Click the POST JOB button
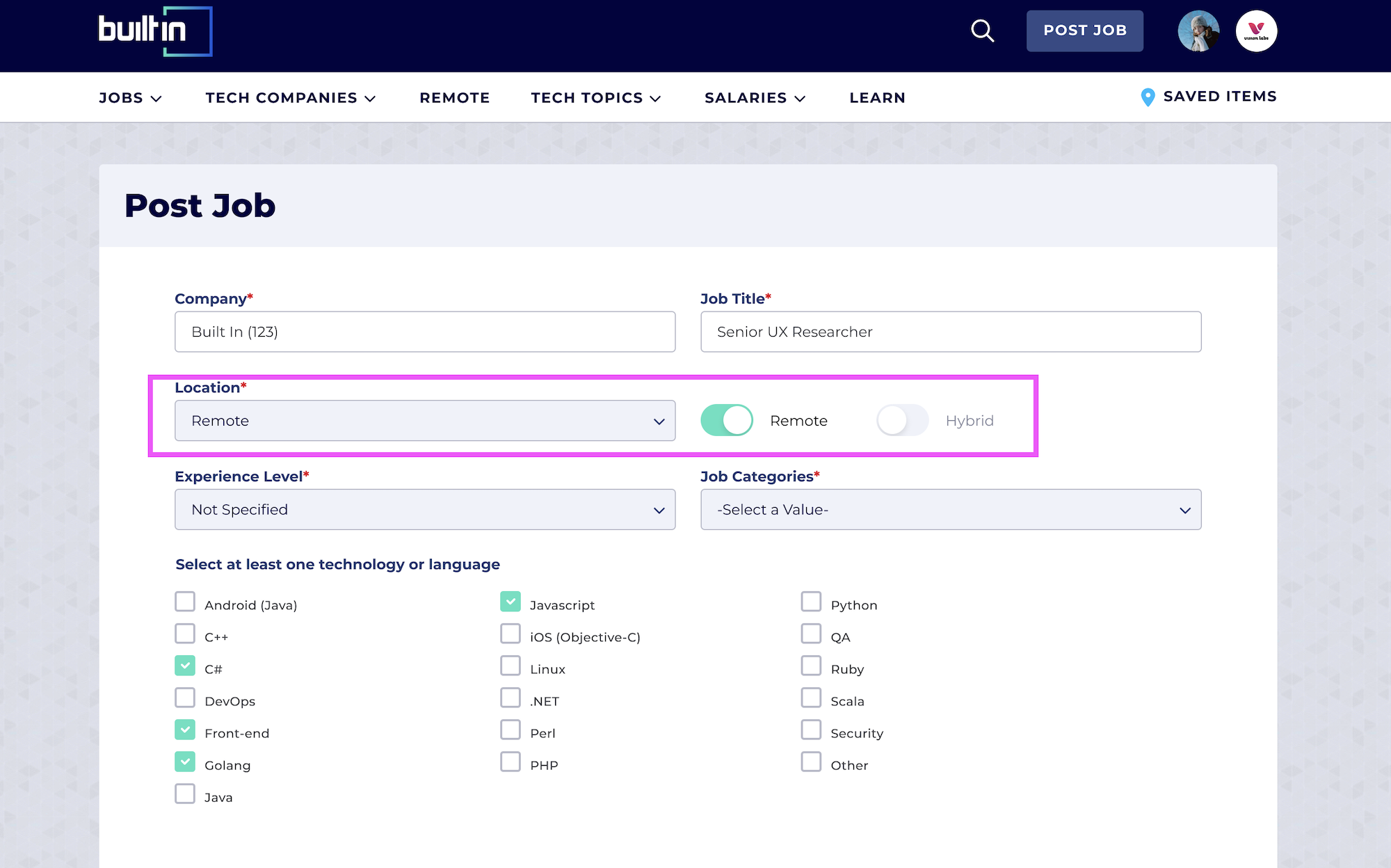Screen dimensions: 1391x868 click(1084, 31)
